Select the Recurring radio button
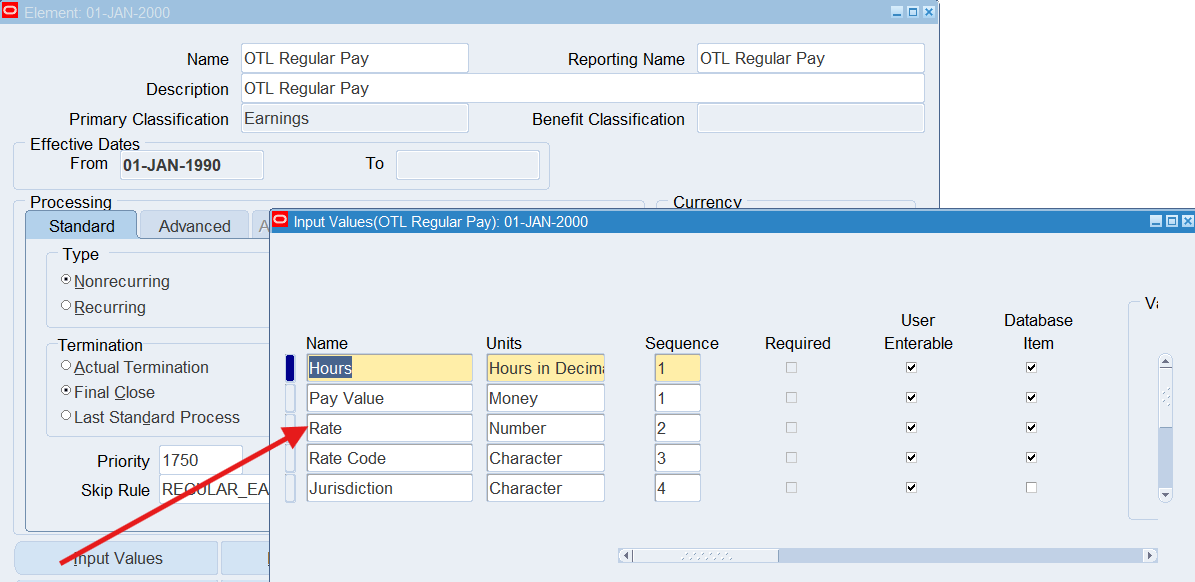The width and height of the screenshot is (1195, 582). [67, 306]
